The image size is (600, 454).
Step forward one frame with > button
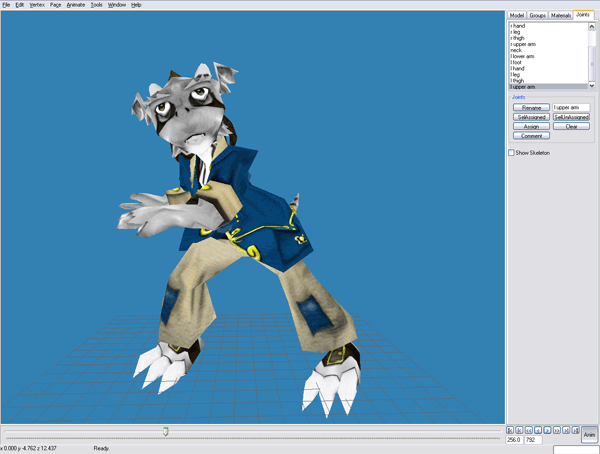click(x=547, y=430)
